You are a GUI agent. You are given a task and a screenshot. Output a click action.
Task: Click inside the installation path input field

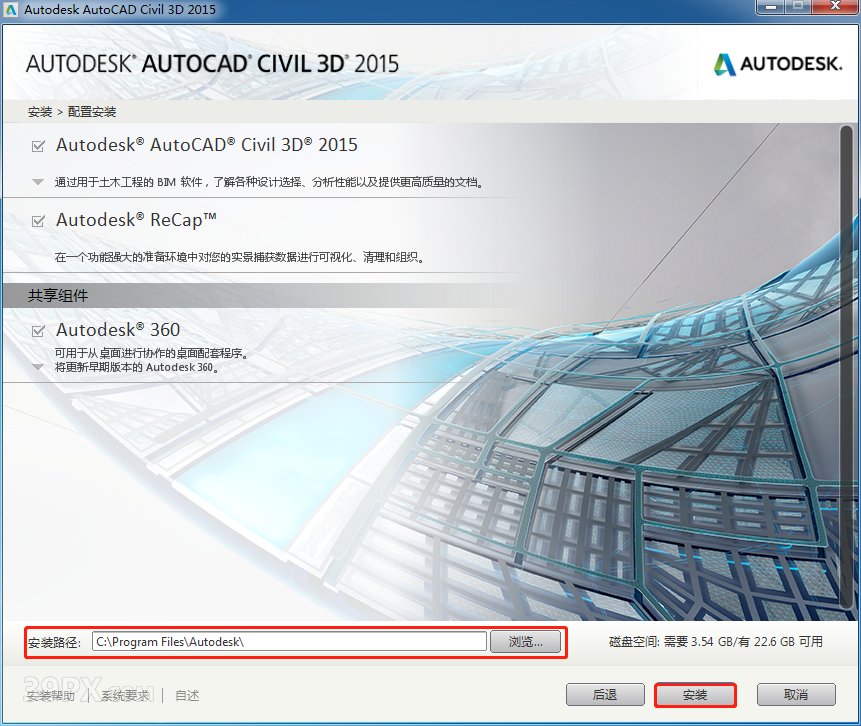pos(290,641)
